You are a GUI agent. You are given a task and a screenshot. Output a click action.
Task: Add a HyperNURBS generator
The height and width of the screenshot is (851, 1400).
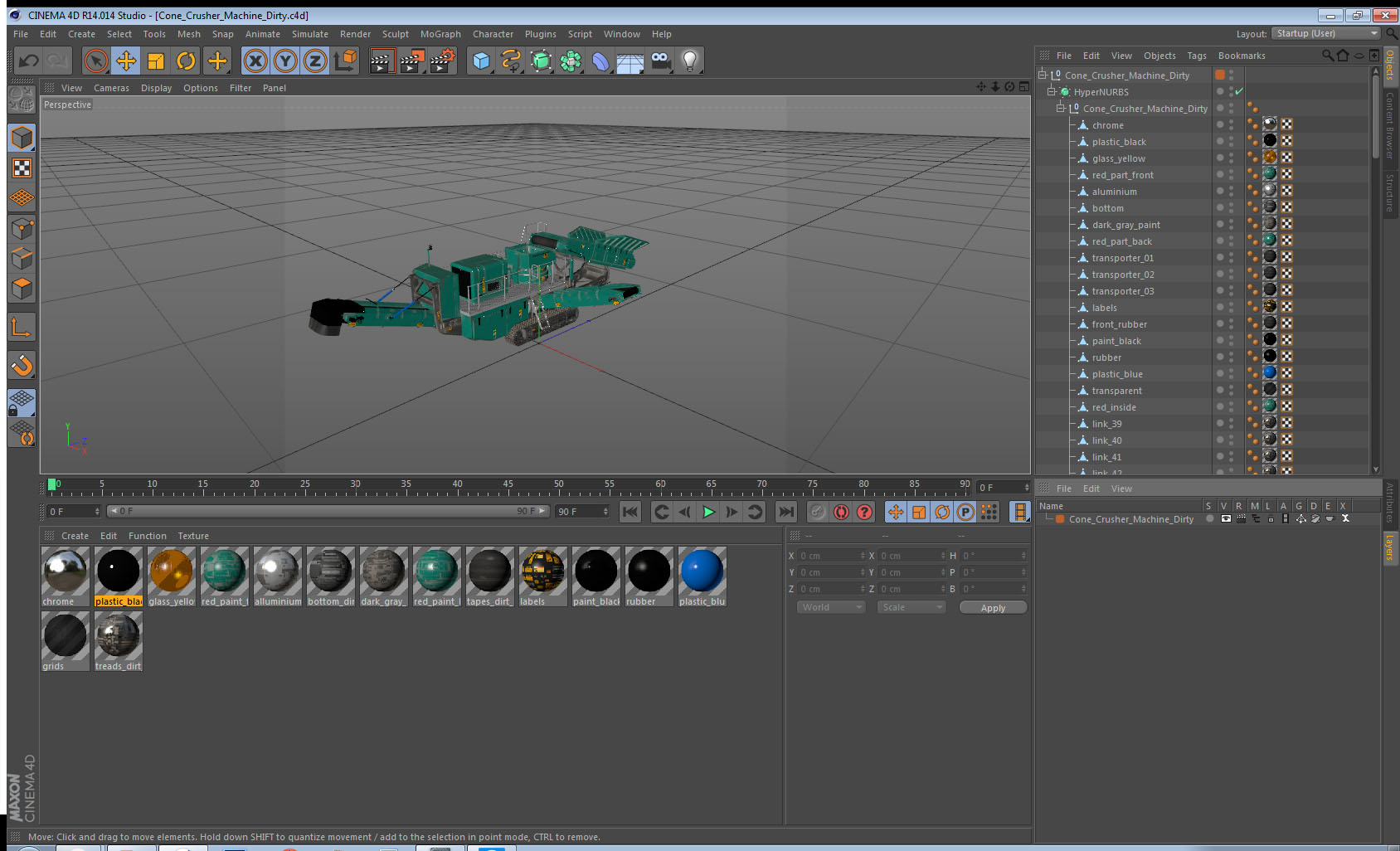541,61
